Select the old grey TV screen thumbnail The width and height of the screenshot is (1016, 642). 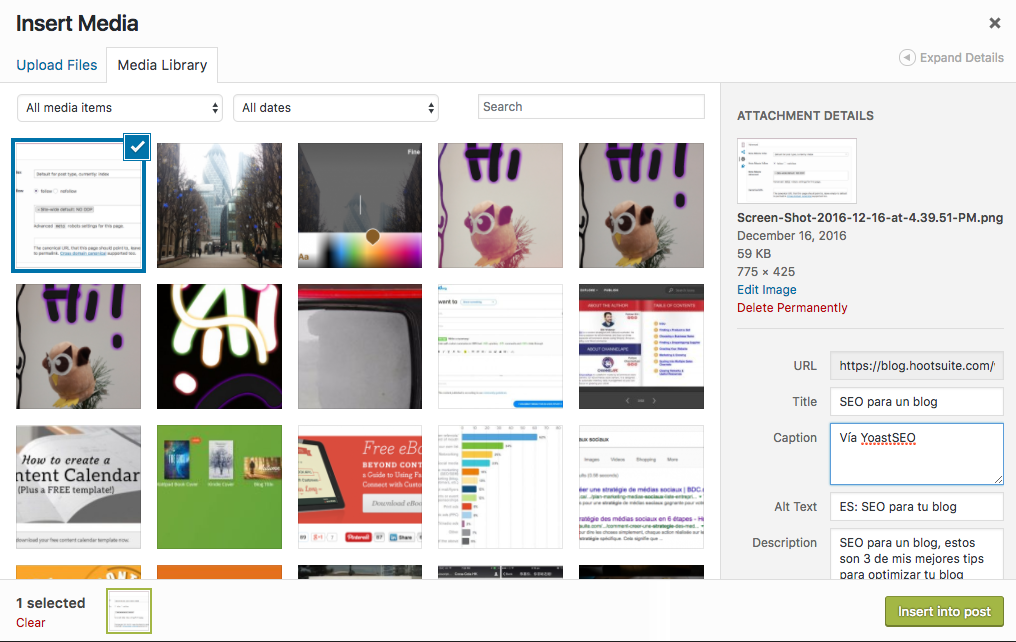360,346
